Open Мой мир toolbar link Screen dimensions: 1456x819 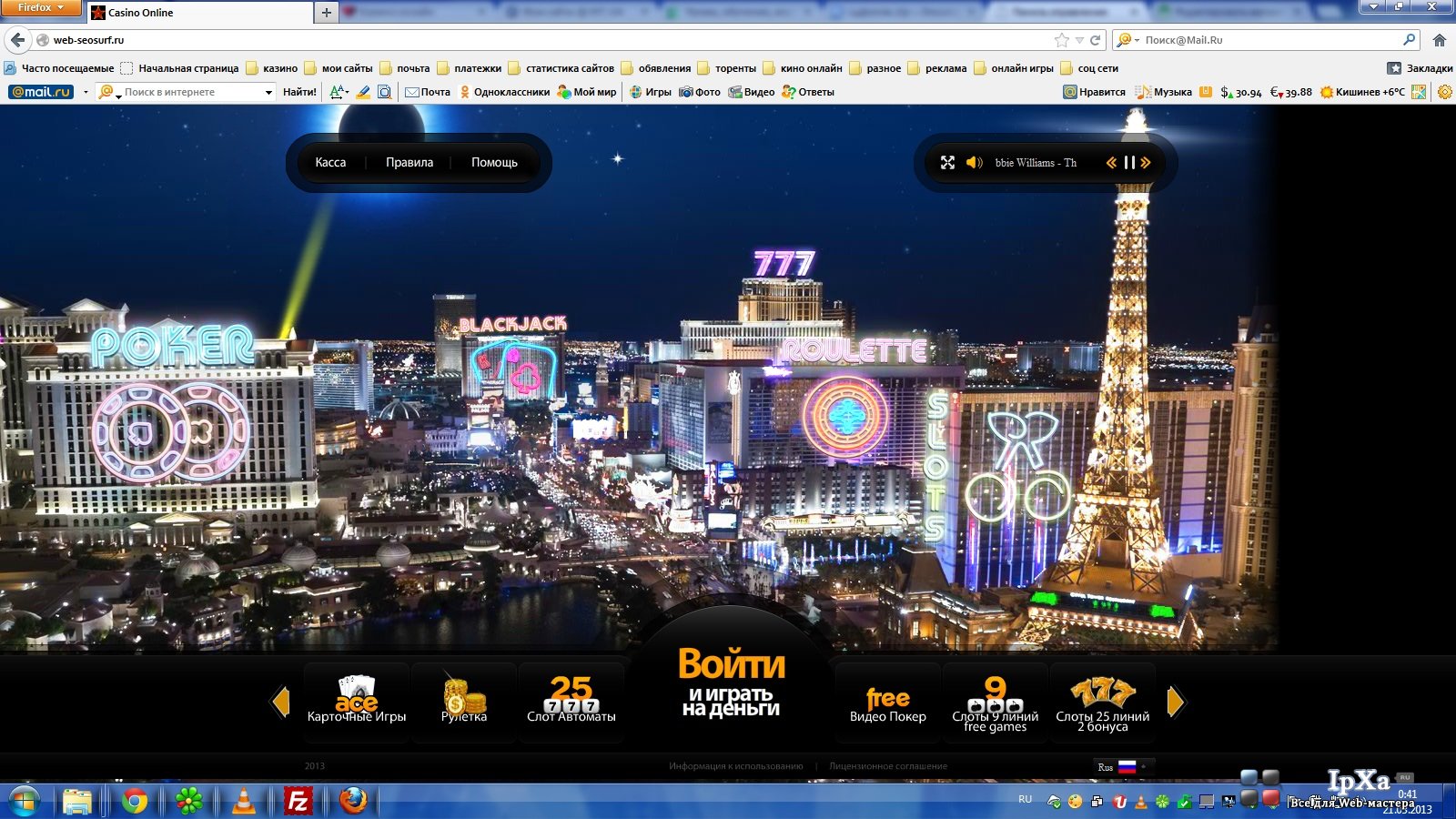(587, 92)
